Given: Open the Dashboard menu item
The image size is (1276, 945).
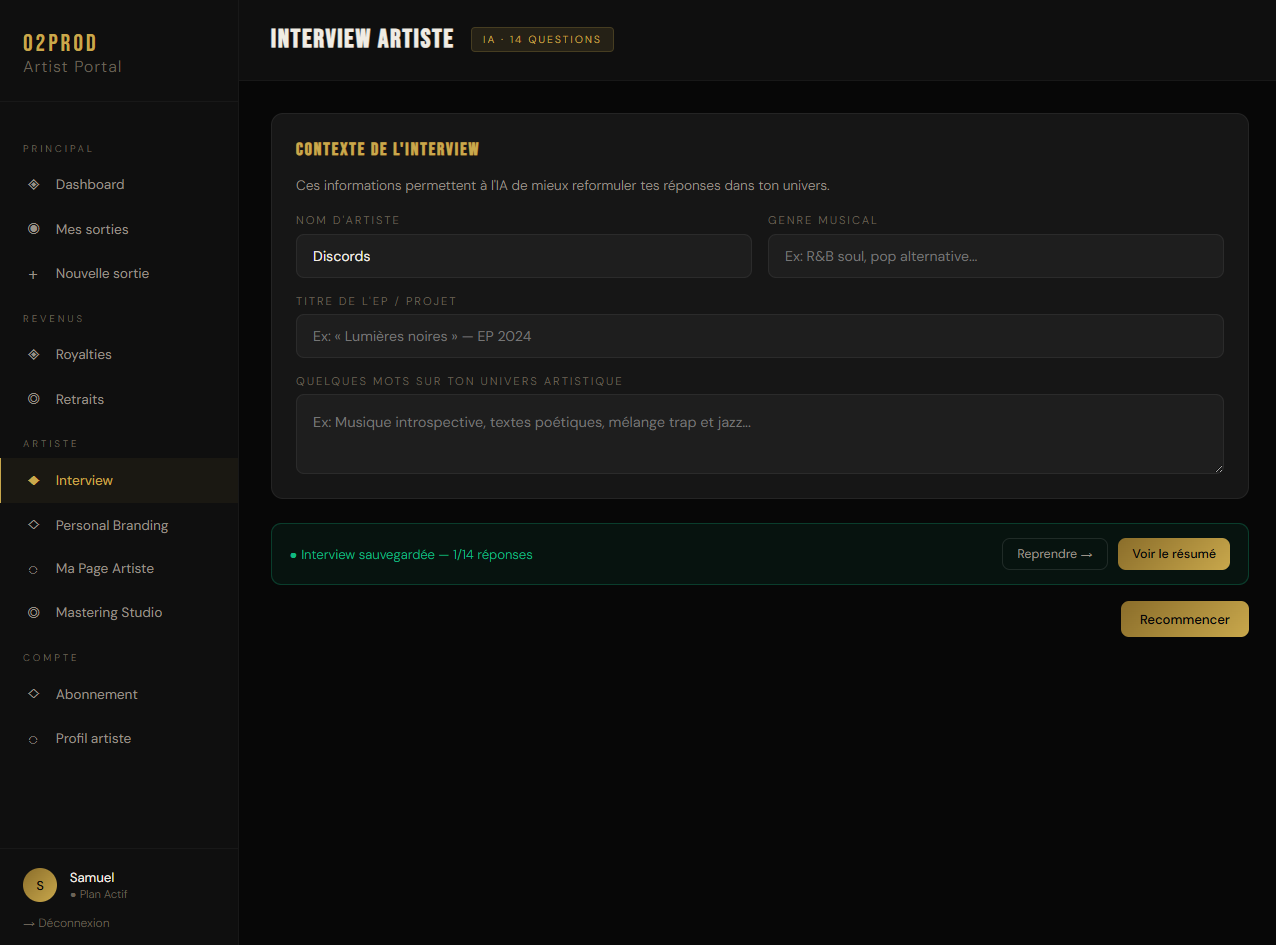Looking at the screenshot, I should 119,185.
